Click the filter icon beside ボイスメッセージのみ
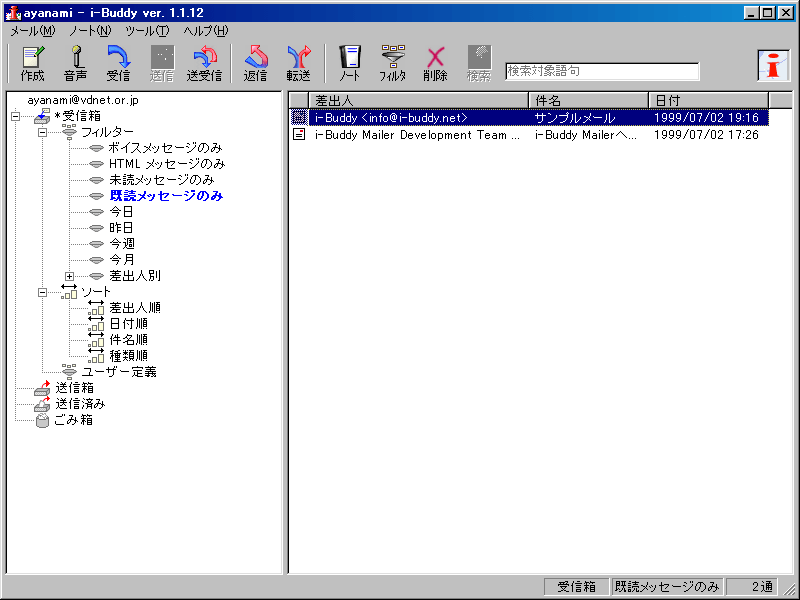This screenshot has width=800, height=600. coord(96,148)
